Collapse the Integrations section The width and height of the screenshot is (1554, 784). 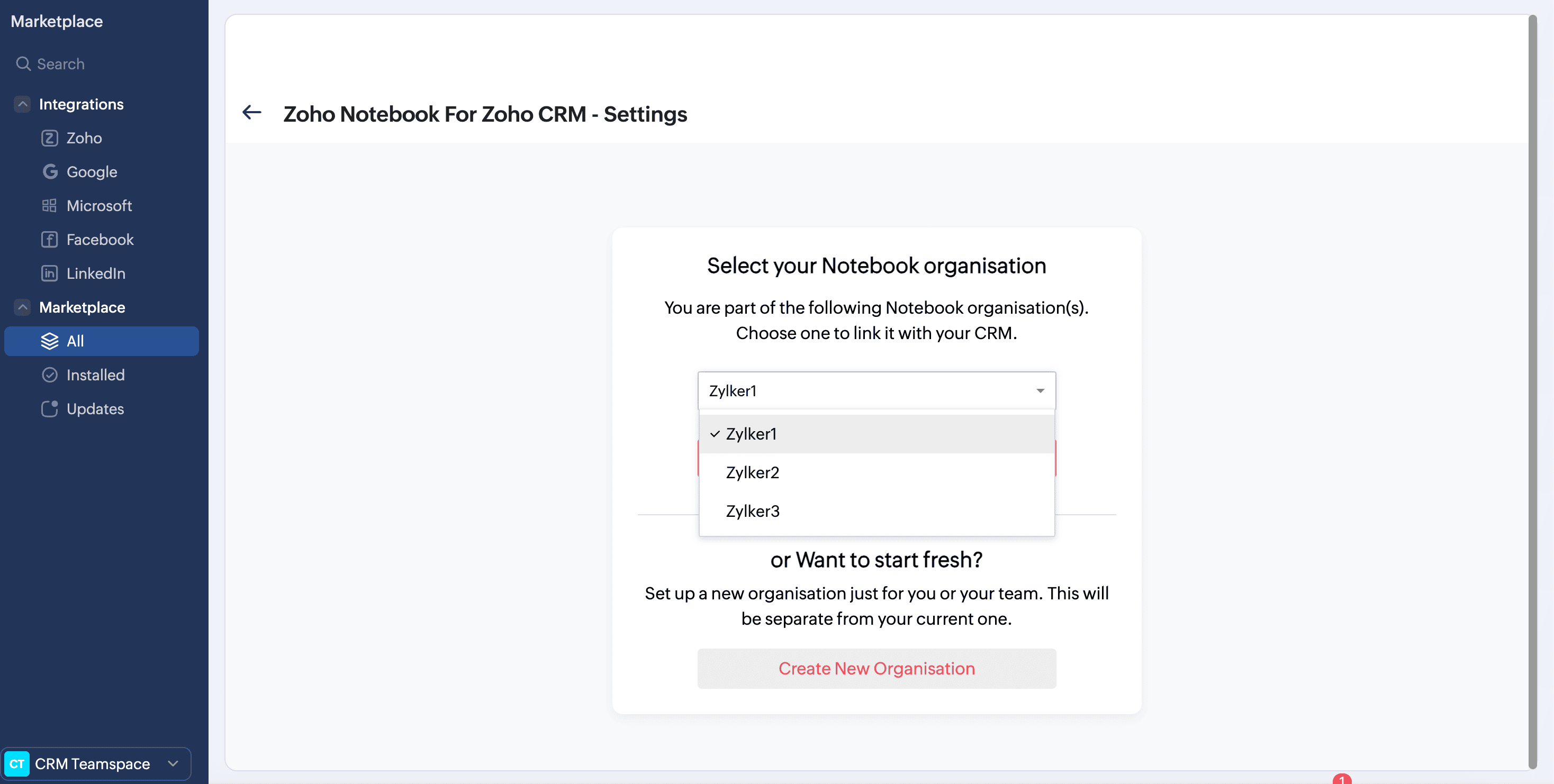tap(22, 104)
